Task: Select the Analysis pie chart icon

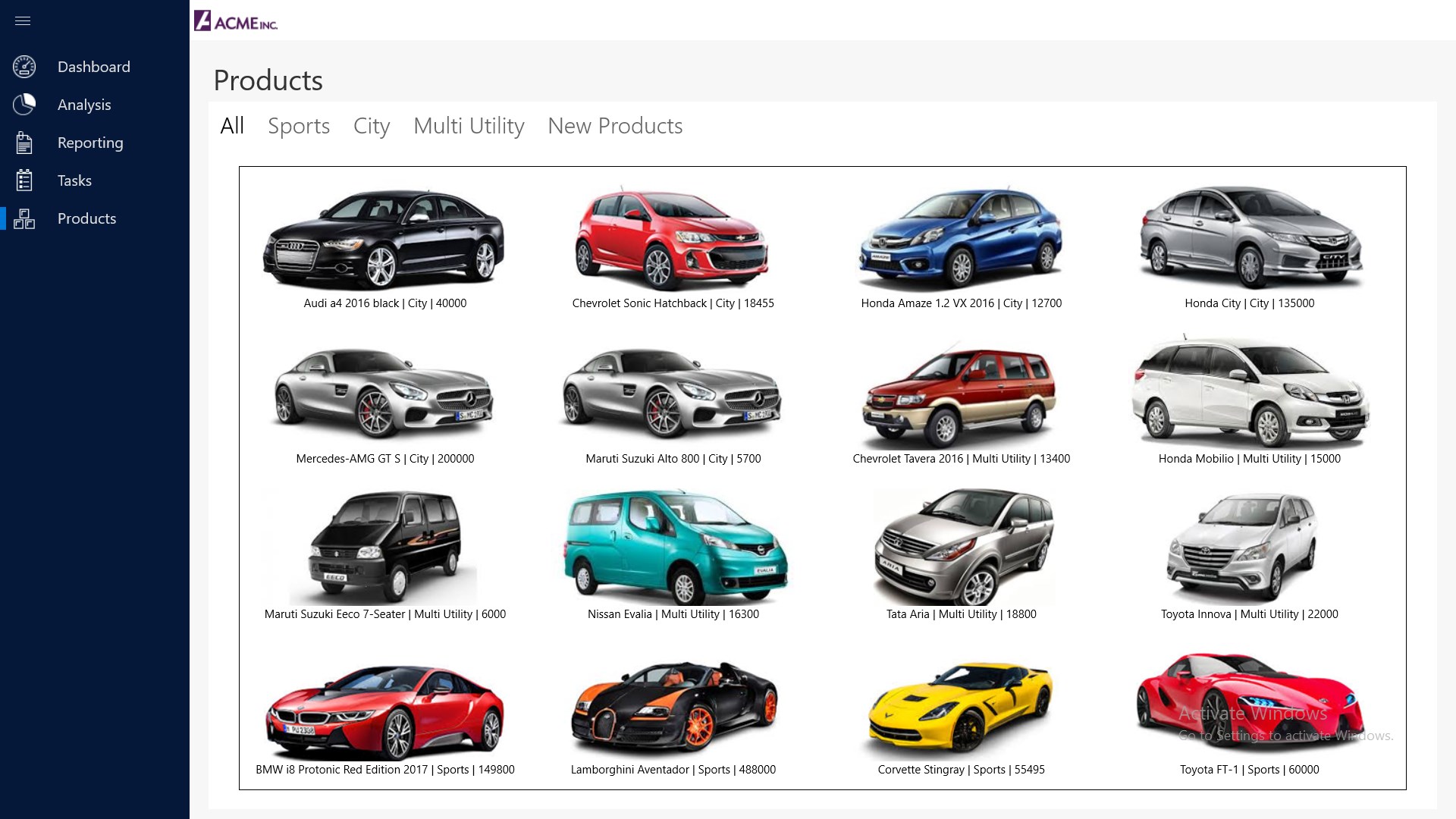Action: (24, 105)
